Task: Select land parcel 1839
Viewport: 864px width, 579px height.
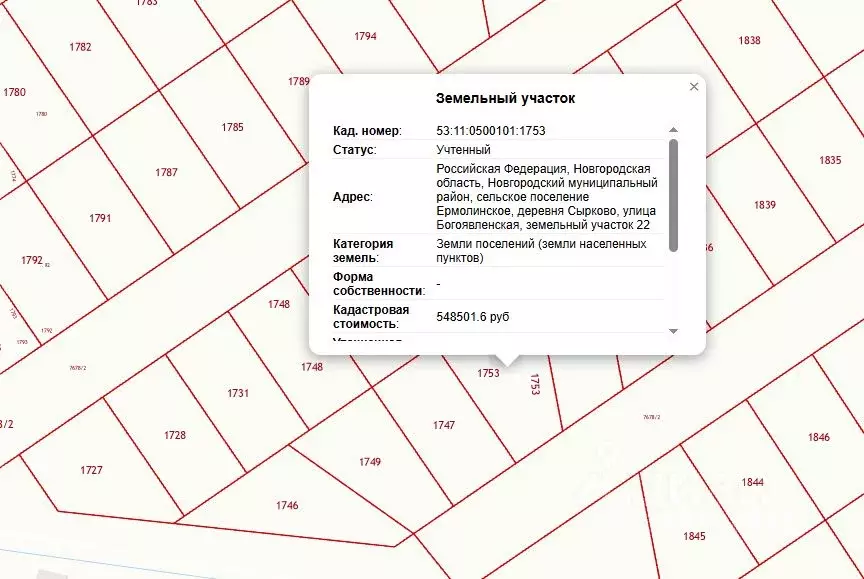Action: click(764, 205)
